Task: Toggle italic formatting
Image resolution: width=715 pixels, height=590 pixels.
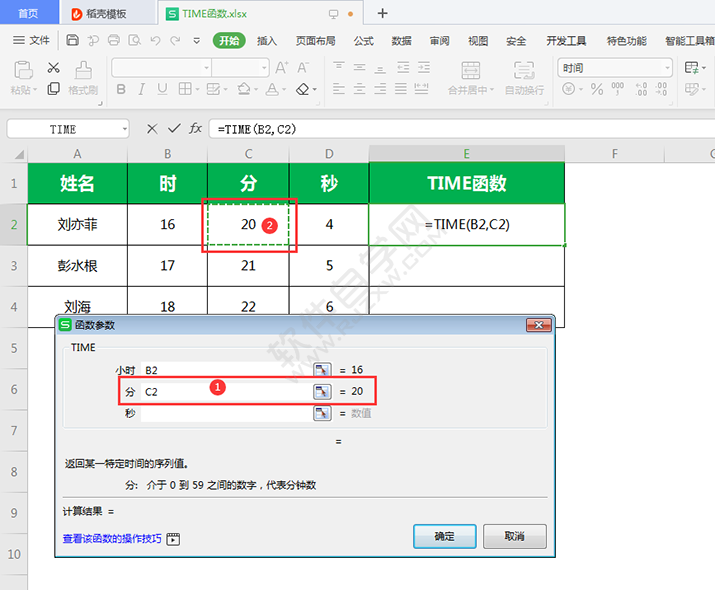Action: pyautogui.click(x=143, y=89)
